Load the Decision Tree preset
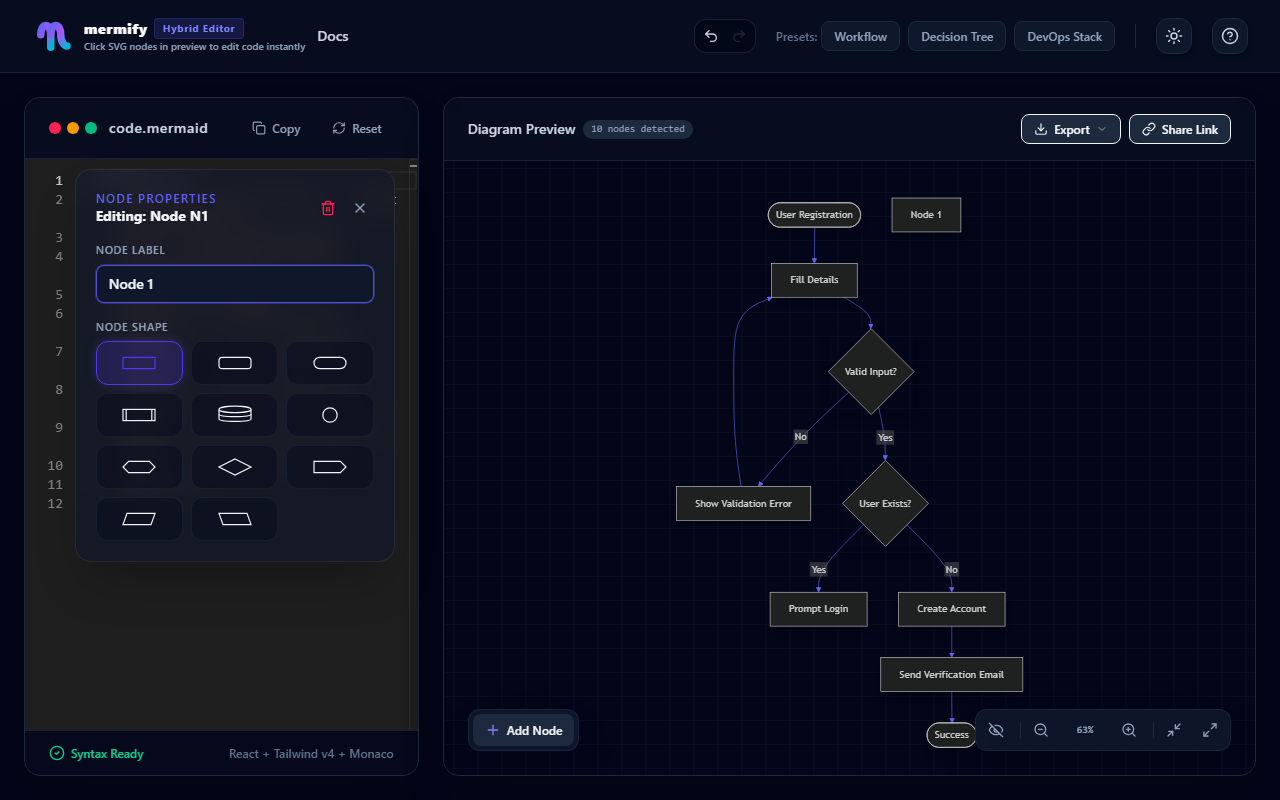This screenshot has width=1280, height=800. [957, 37]
